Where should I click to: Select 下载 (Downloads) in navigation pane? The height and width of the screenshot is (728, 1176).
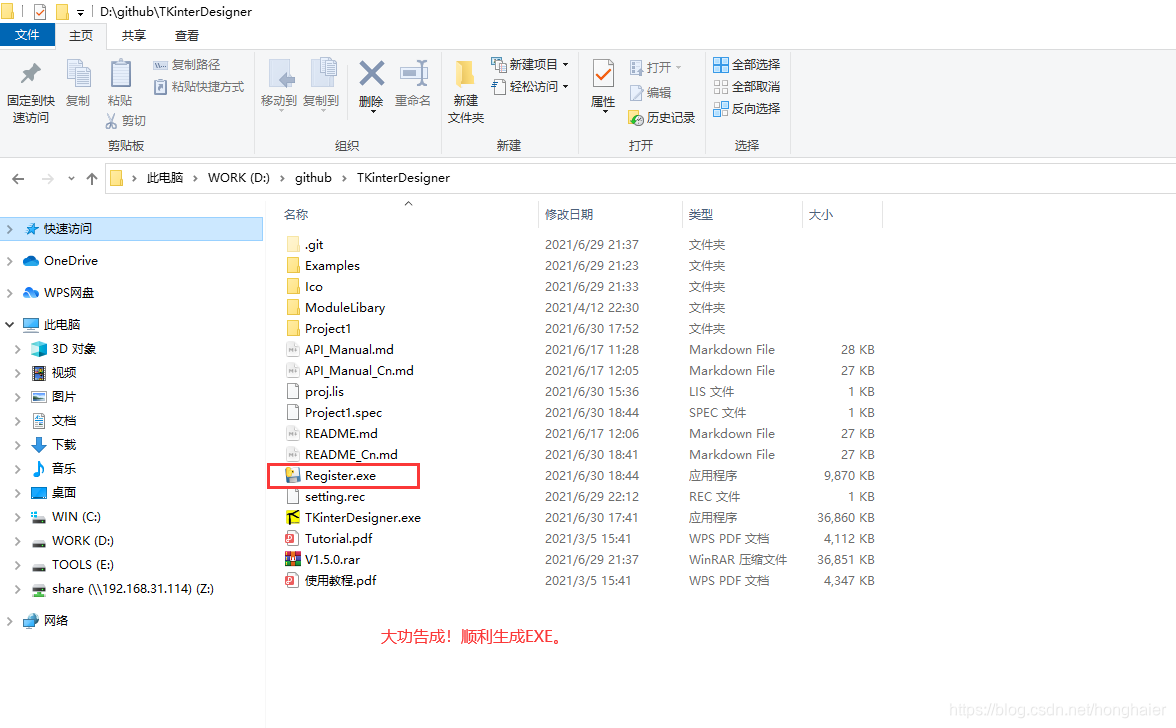pyautogui.click(x=64, y=445)
